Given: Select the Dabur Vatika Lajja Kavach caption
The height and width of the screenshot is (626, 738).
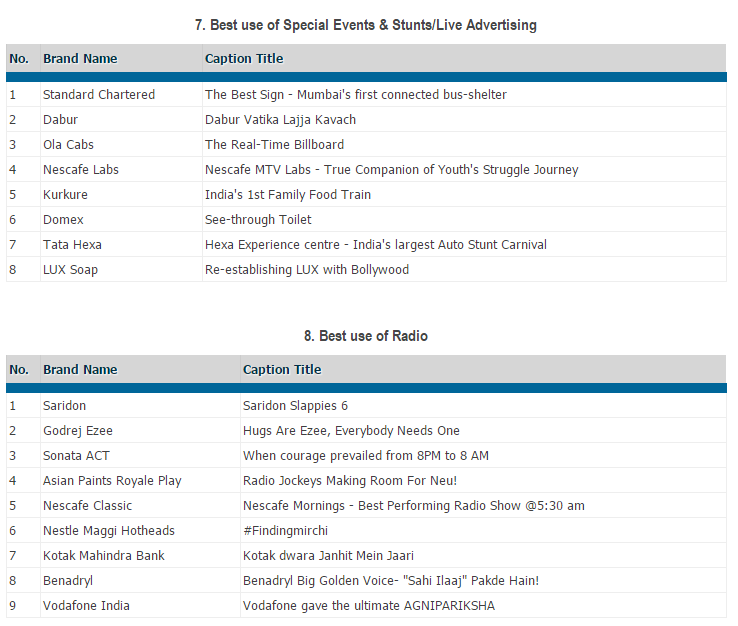Looking at the screenshot, I should pyautogui.click(x=280, y=120).
